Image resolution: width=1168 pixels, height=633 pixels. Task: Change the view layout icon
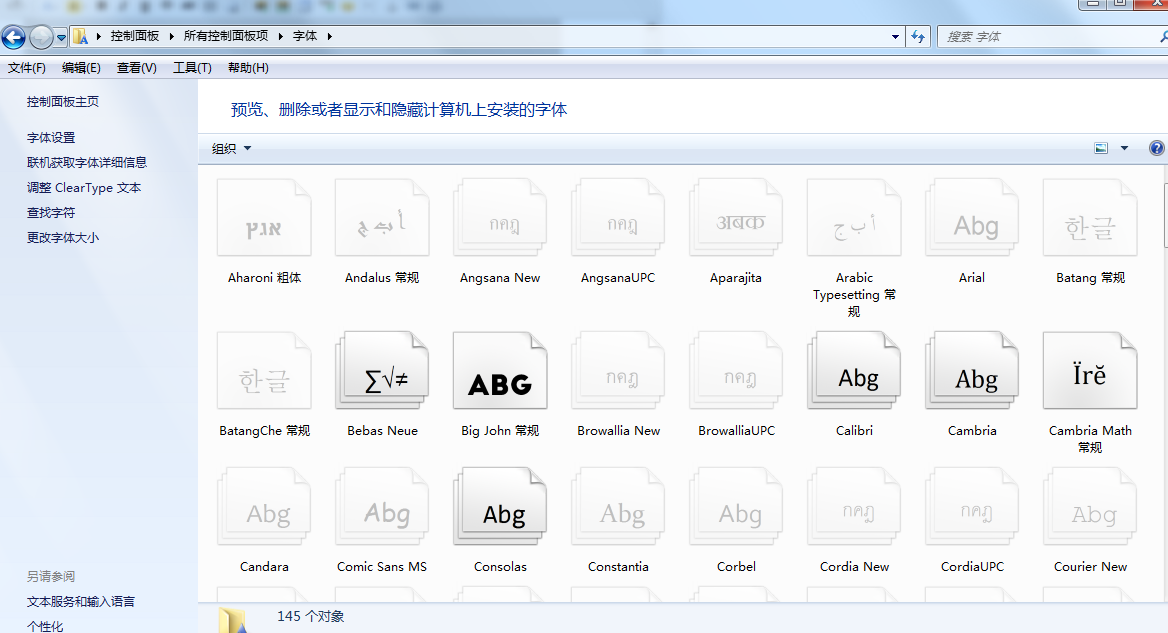[x=1101, y=148]
